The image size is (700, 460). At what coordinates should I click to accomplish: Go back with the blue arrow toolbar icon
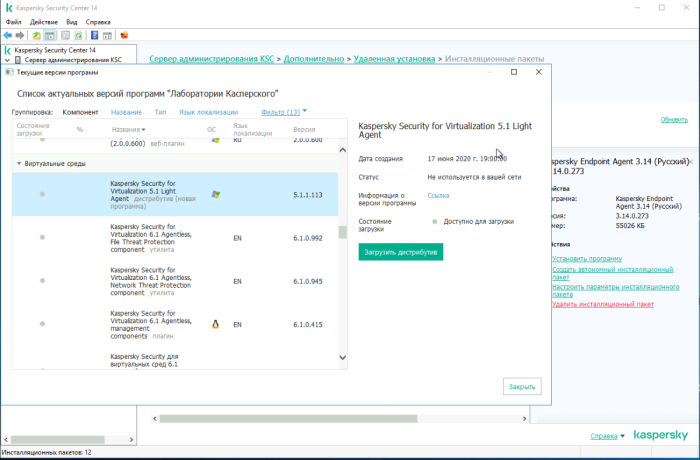8,35
